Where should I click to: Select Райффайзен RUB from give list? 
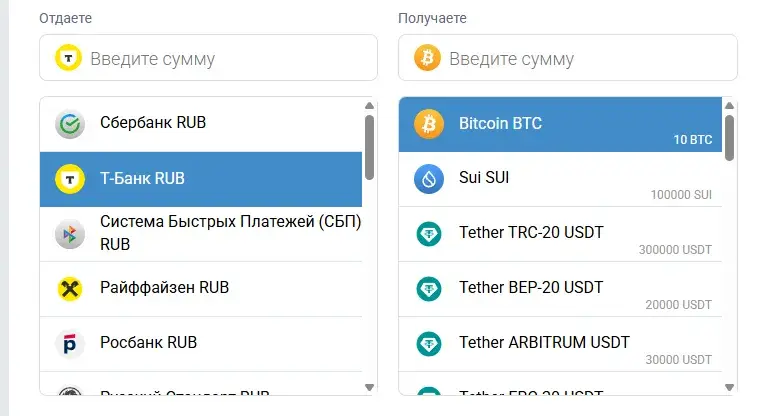tap(201, 289)
